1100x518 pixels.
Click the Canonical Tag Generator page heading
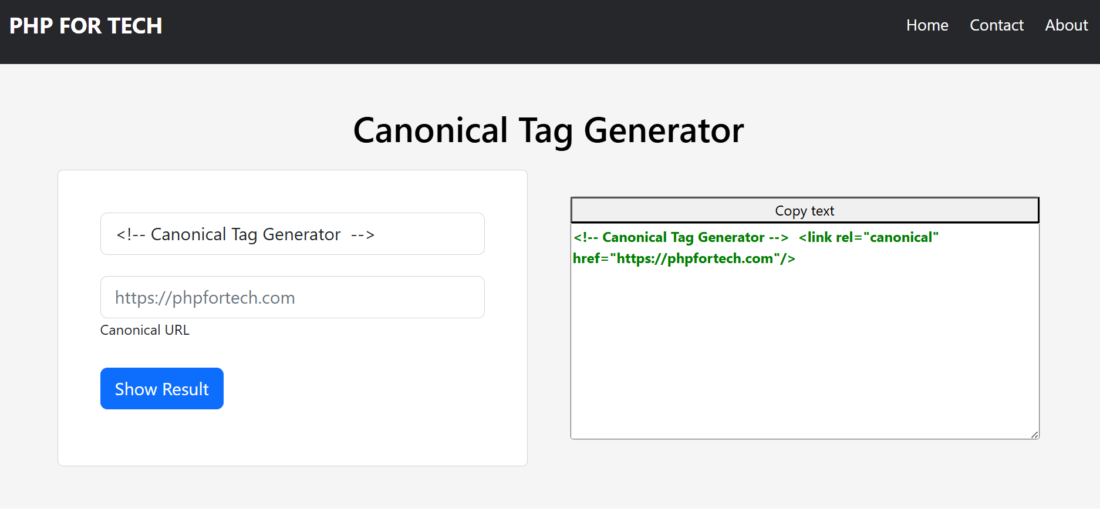coord(549,131)
